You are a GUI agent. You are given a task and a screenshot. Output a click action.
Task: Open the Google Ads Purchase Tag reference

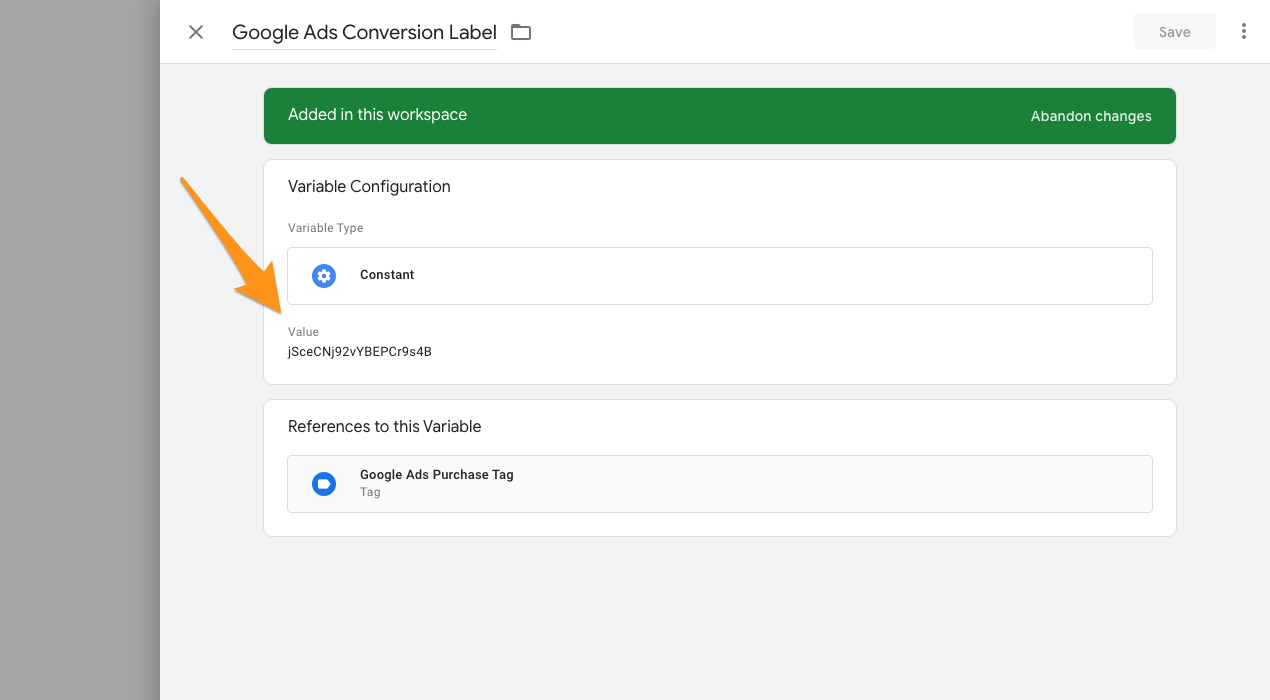[x=719, y=484]
